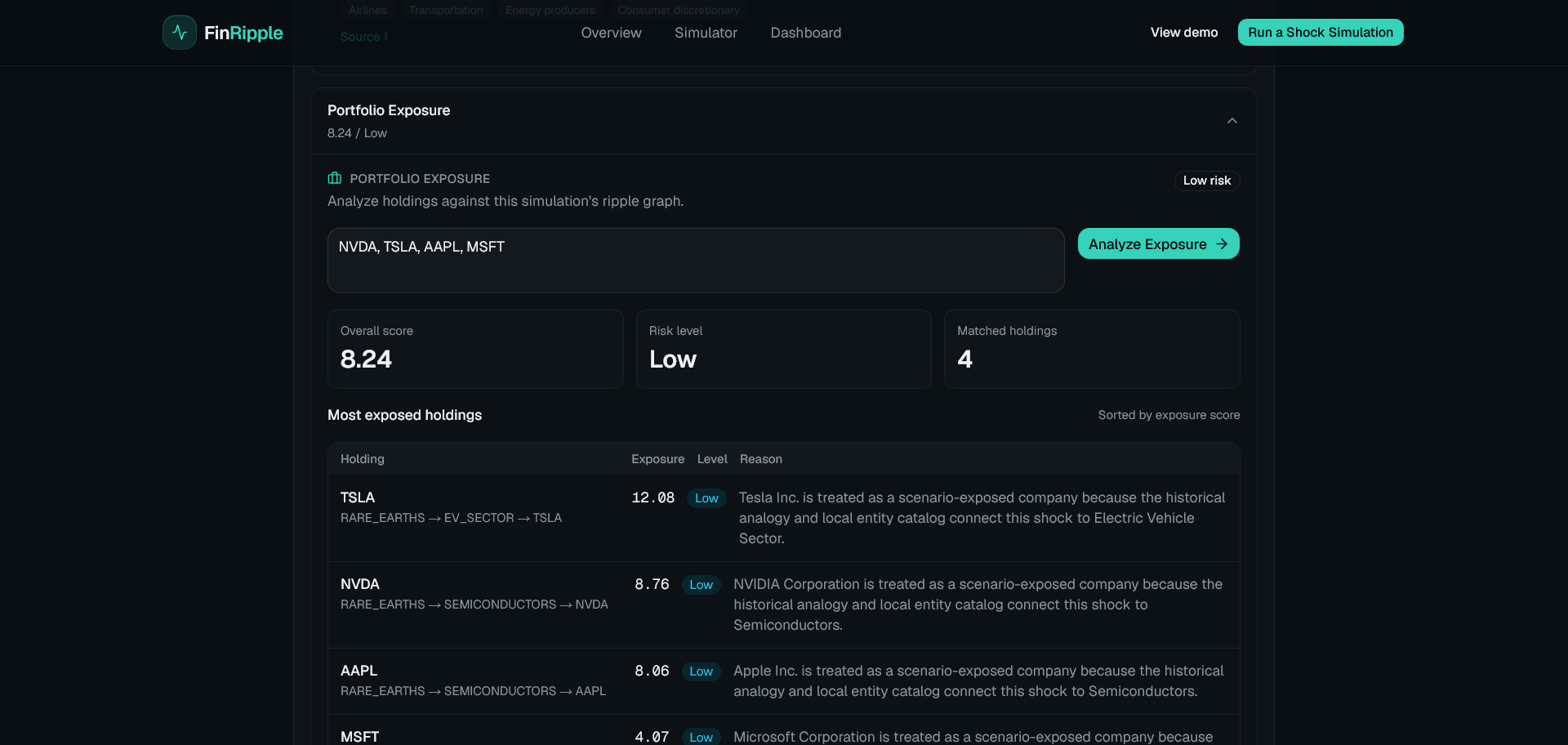Click the RARE_EARTHS → SEMICONDUCTORS → NVDA path
1568x745 pixels.
pos(474,604)
